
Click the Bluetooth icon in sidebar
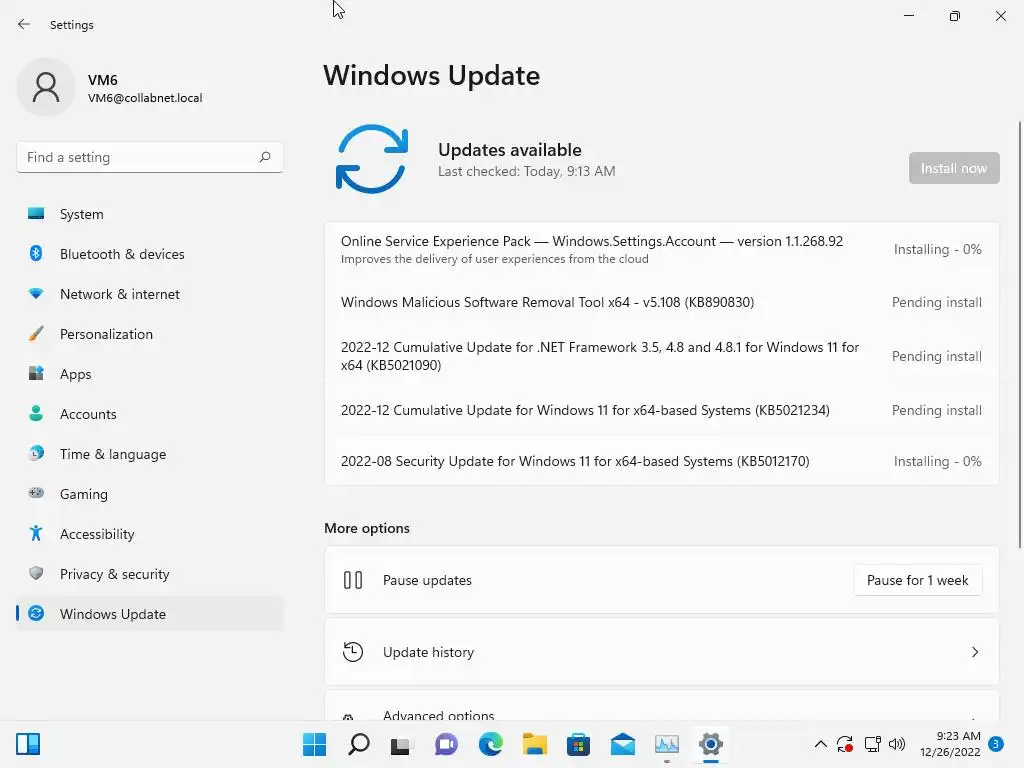[36, 253]
